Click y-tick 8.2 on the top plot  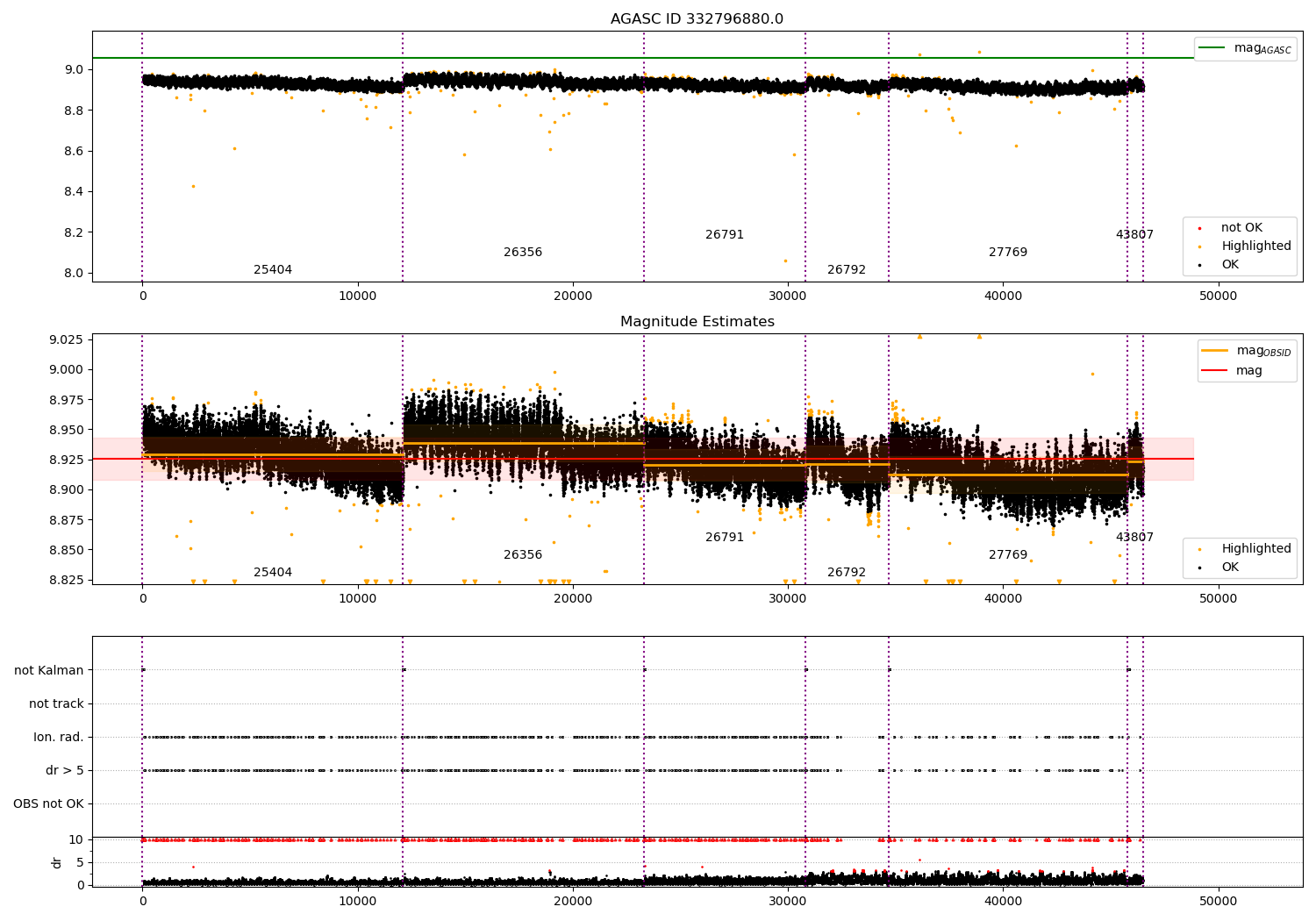[x=74, y=232]
